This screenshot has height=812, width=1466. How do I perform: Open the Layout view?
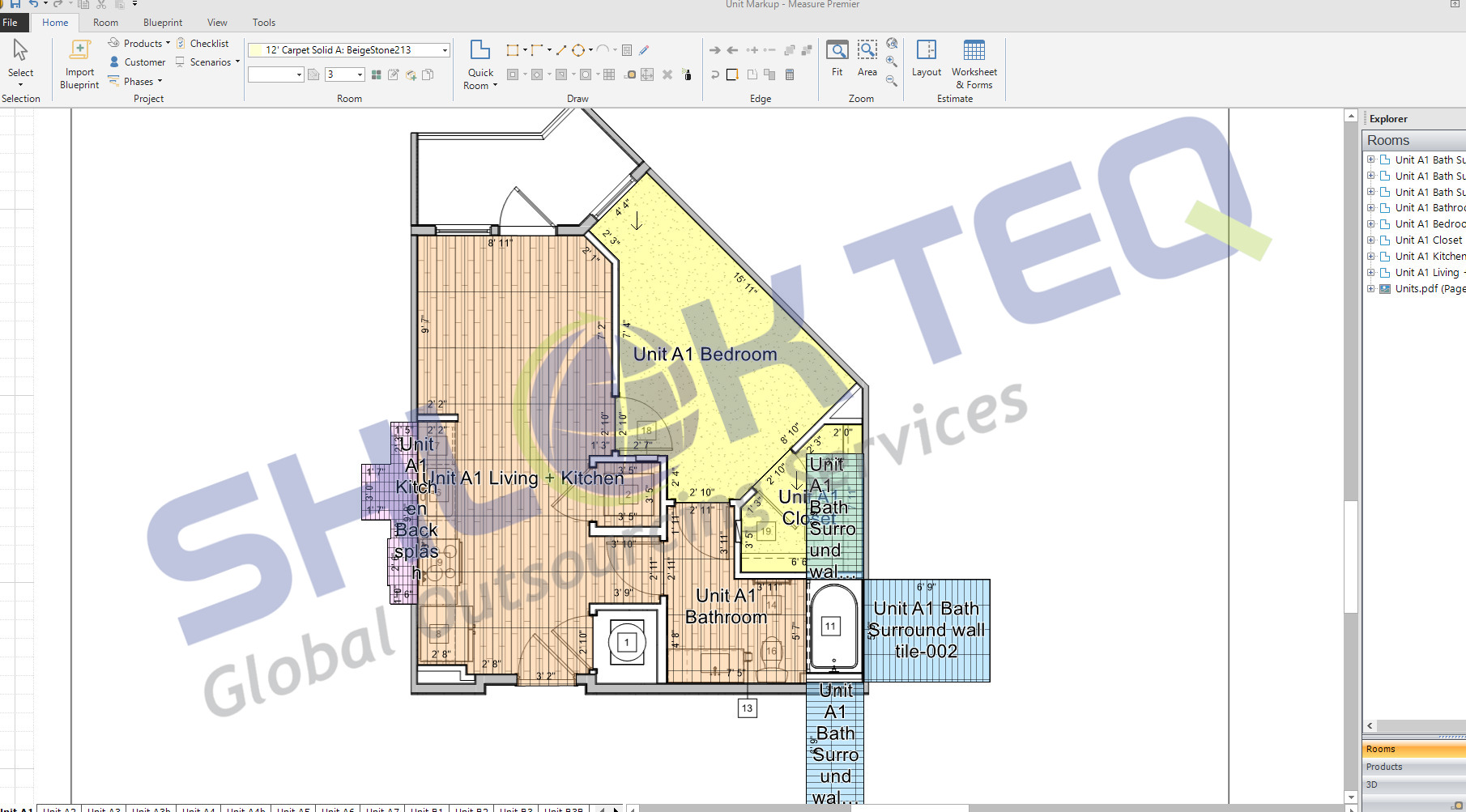click(x=927, y=58)
